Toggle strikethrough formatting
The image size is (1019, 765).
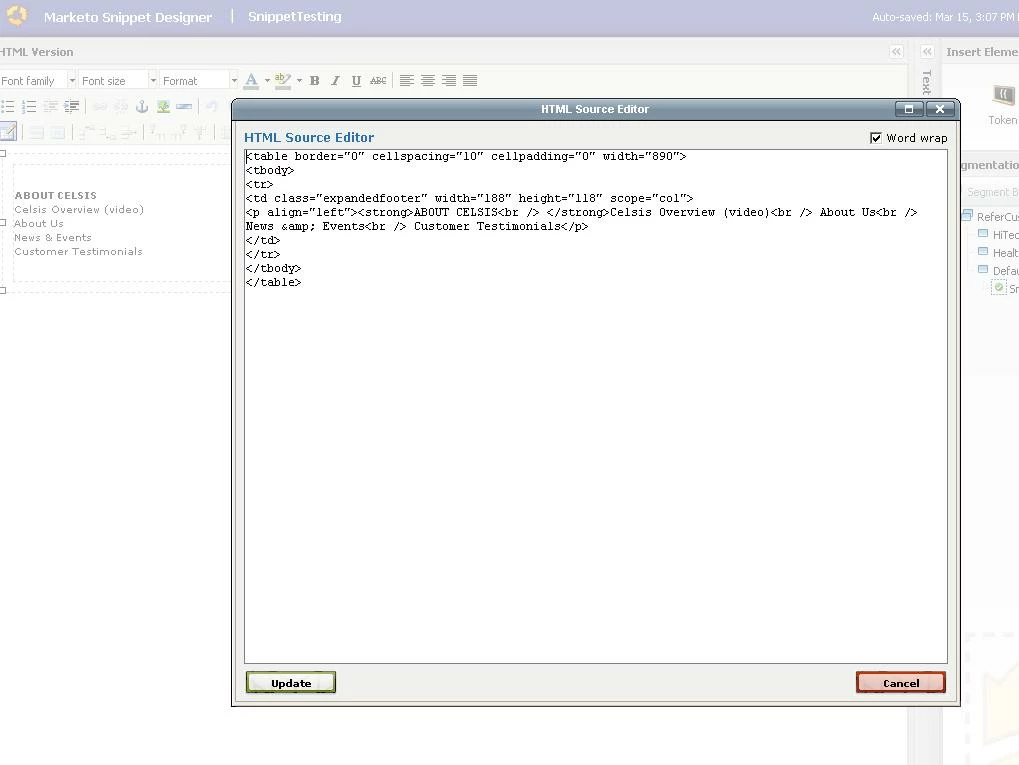378,81
